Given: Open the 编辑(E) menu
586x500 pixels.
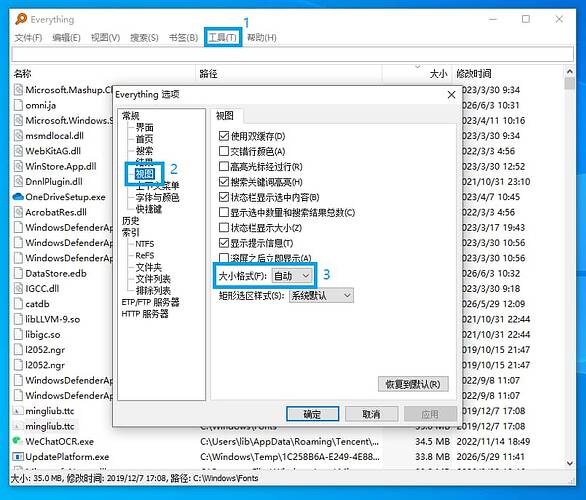Looking at the screenshot, I should (x=66, y=38).
